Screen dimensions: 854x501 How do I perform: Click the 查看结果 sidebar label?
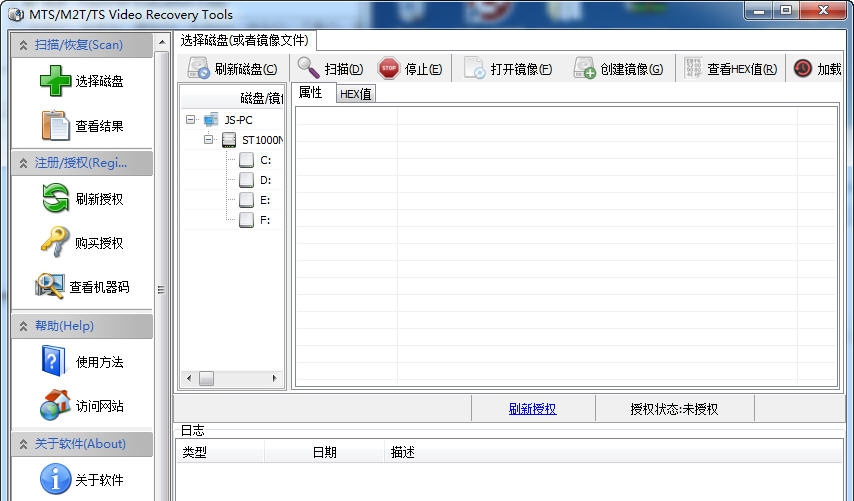coord(99,126)
